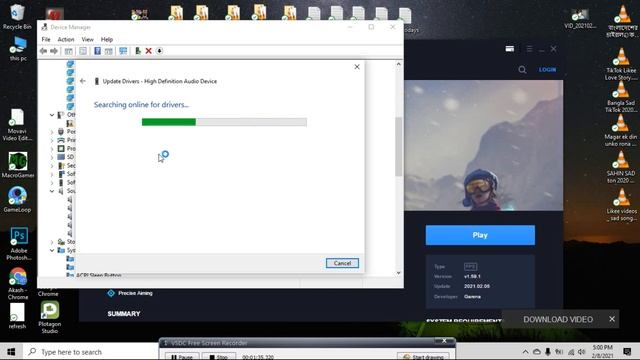
Task: Click Stop in VSDC Free Screen Recorder
Action: (x=219, y=357)
